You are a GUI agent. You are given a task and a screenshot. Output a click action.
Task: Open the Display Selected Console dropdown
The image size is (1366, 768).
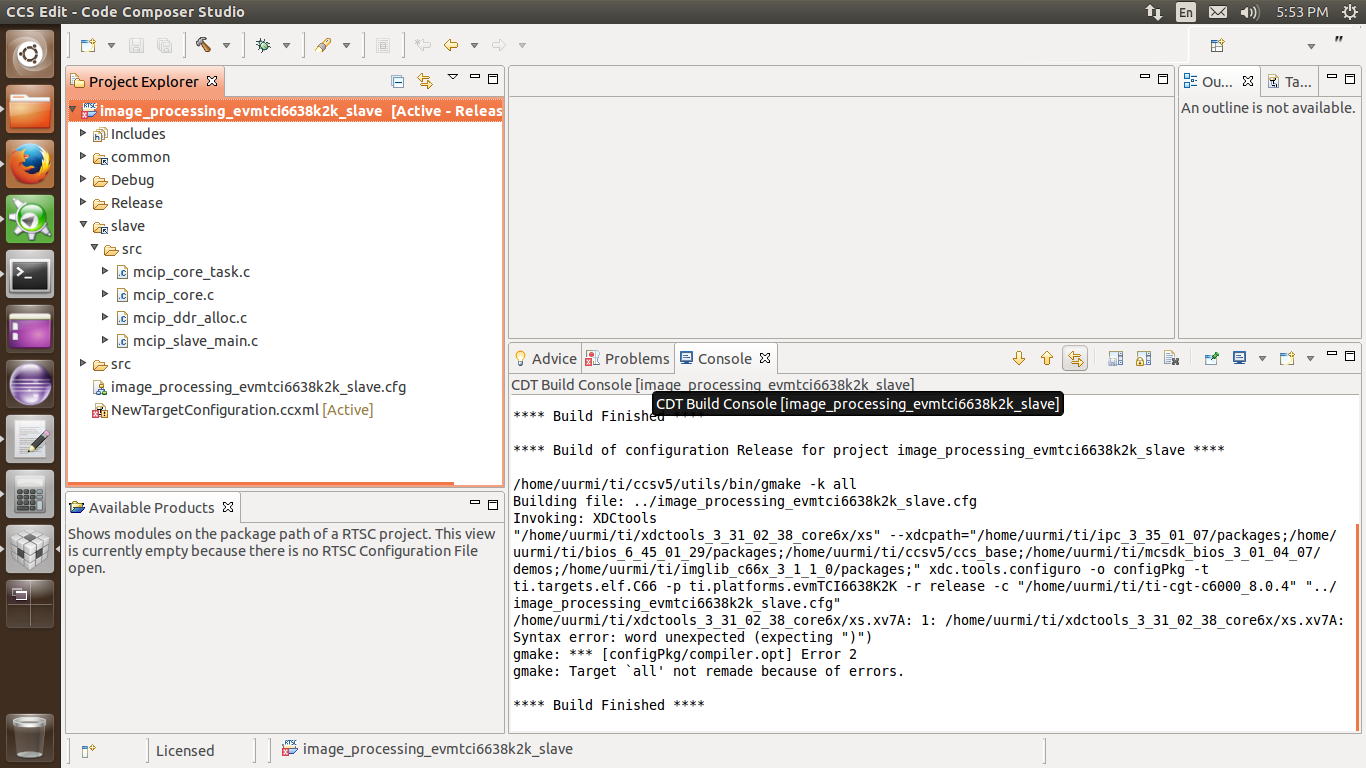point(1262,358)
